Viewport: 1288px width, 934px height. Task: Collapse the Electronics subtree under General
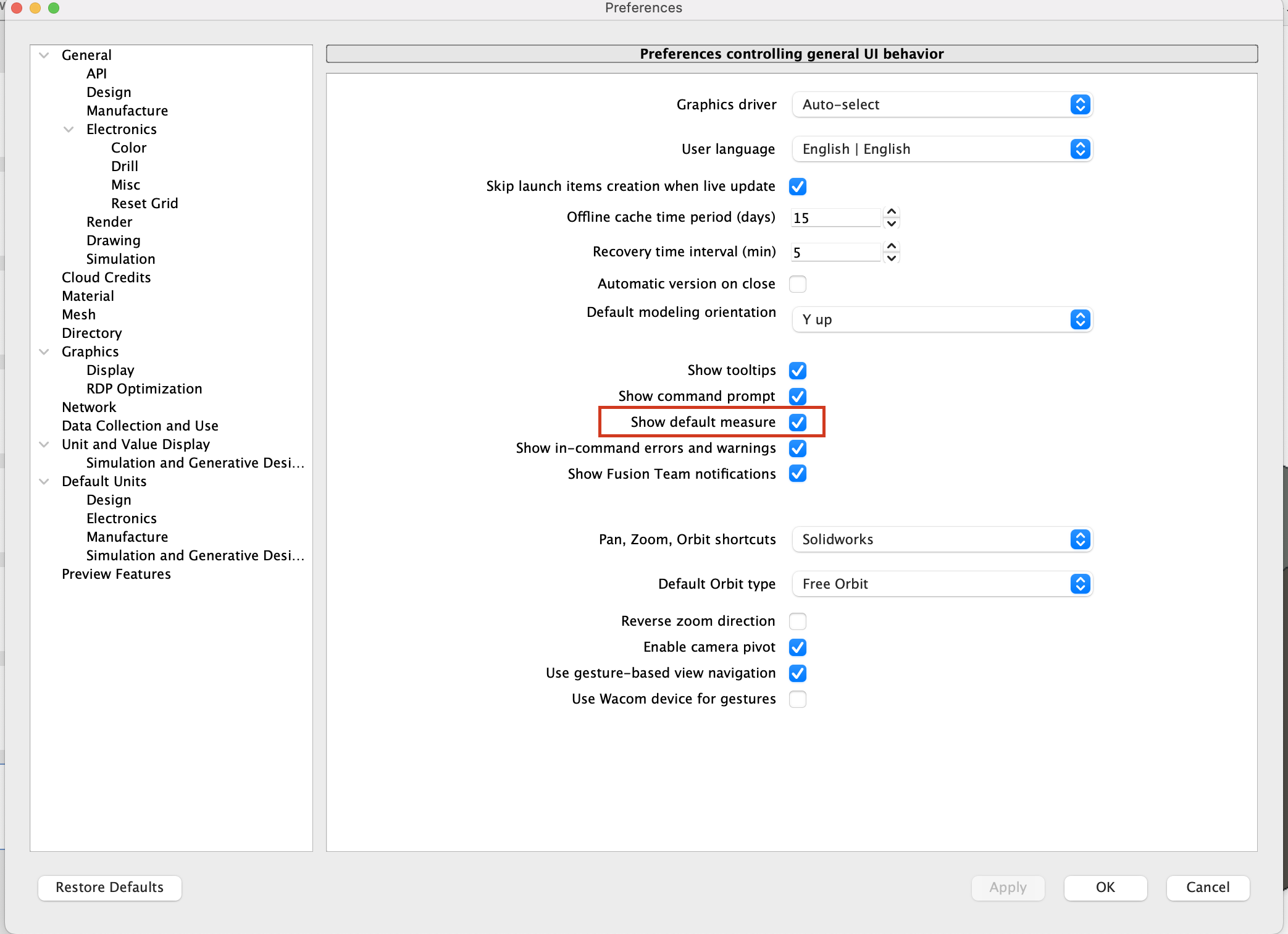tap(69, 130)
